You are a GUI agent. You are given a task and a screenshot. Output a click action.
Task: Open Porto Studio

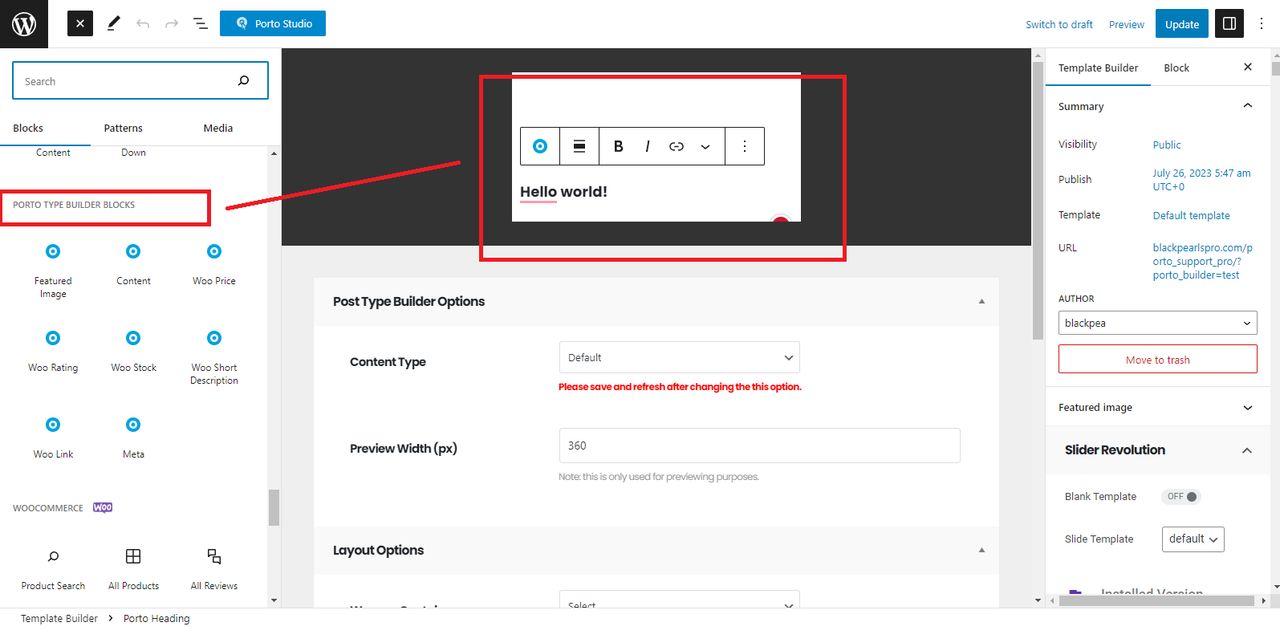coord(273,23)
